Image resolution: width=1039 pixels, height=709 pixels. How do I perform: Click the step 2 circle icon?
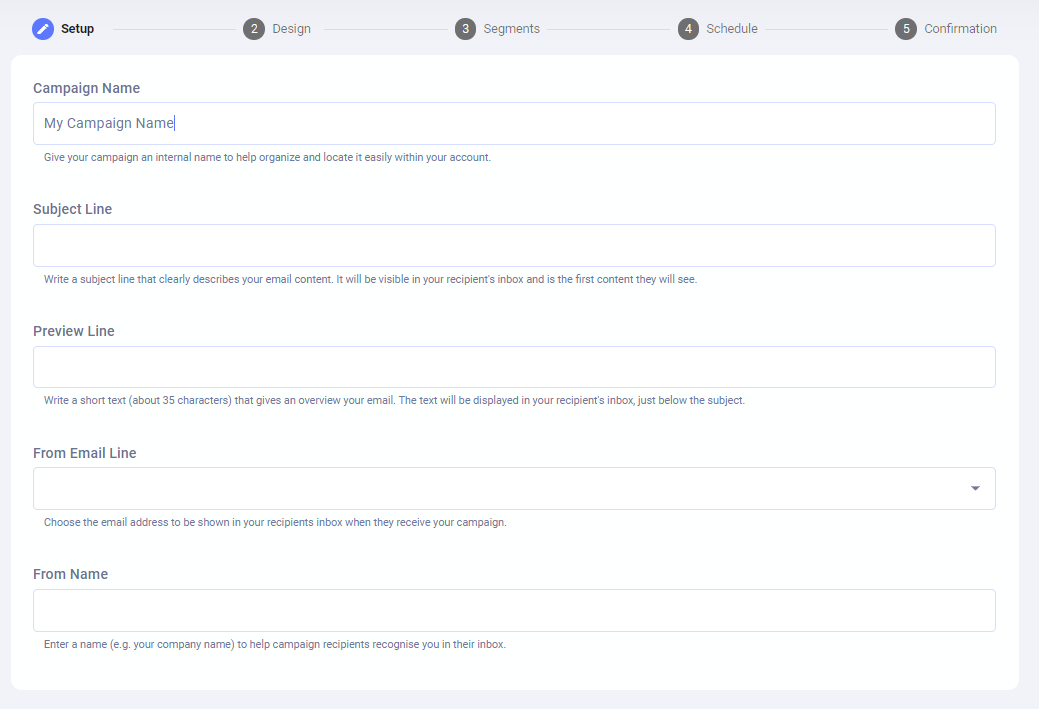tap(254, 29)
